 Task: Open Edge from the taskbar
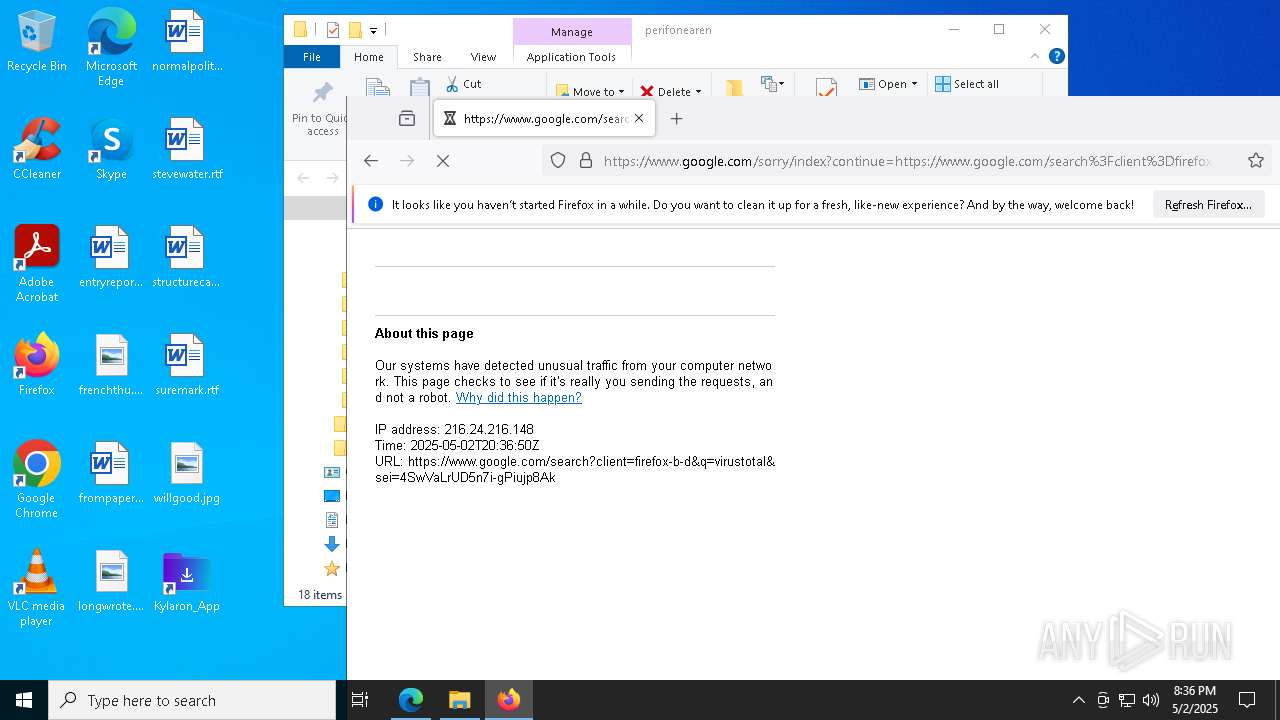coord(411,700)
